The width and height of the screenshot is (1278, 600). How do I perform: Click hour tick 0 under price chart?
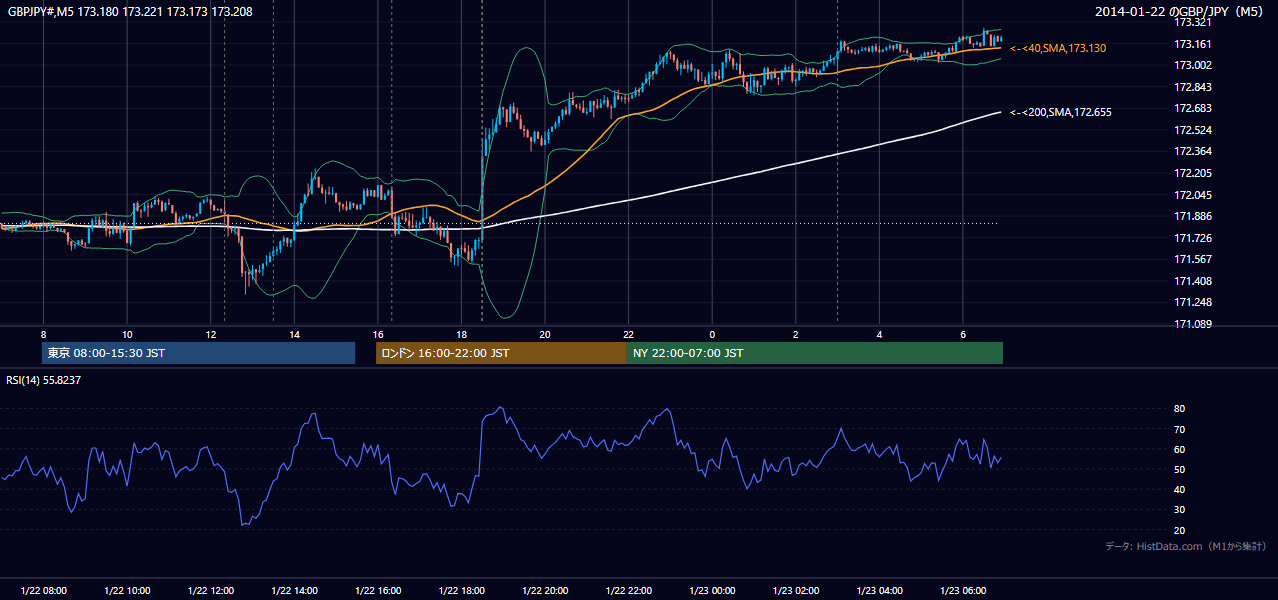tap(712, 334)
